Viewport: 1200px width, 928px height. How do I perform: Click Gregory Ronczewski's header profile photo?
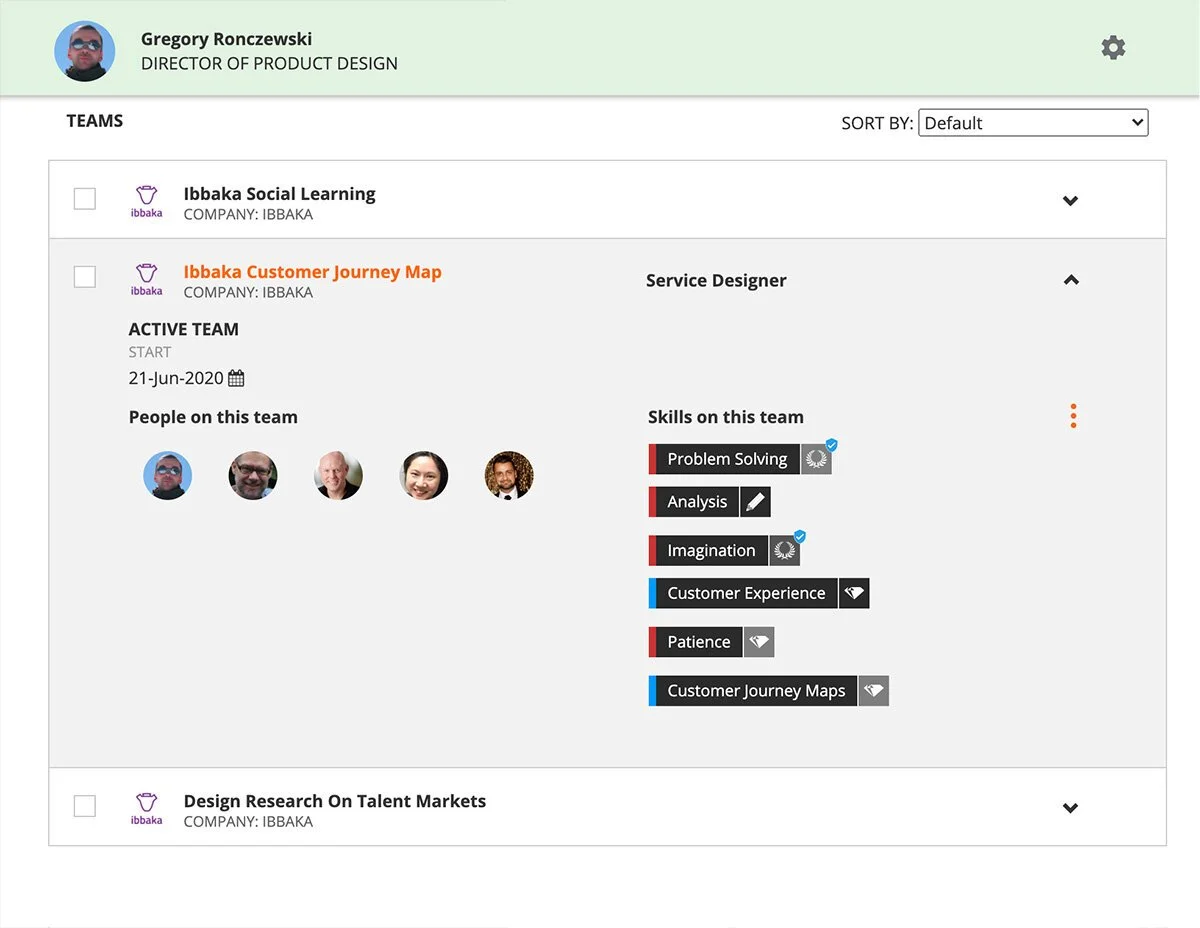click(85, 51)
